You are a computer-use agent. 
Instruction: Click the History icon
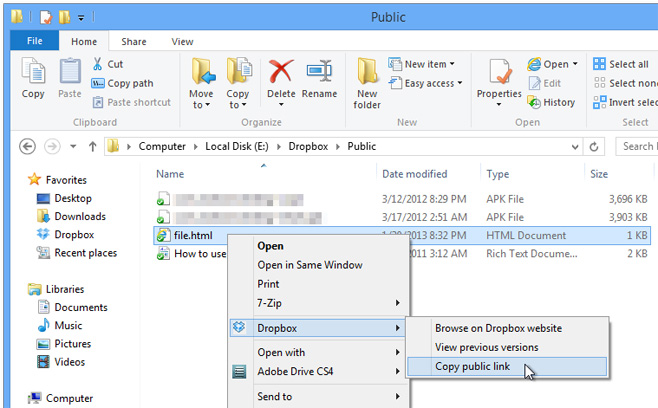pos(534,102)
